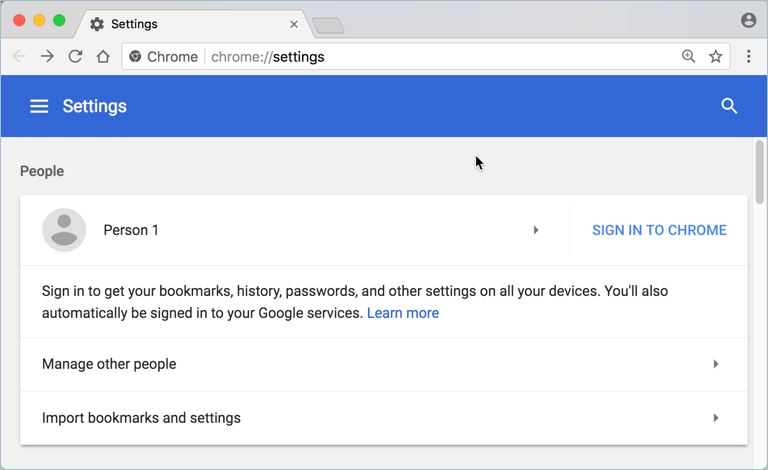Image resolution: width=768 pixels, height=470 pixels.
Task: Click the Settings title in blue header
Action: 95,106
